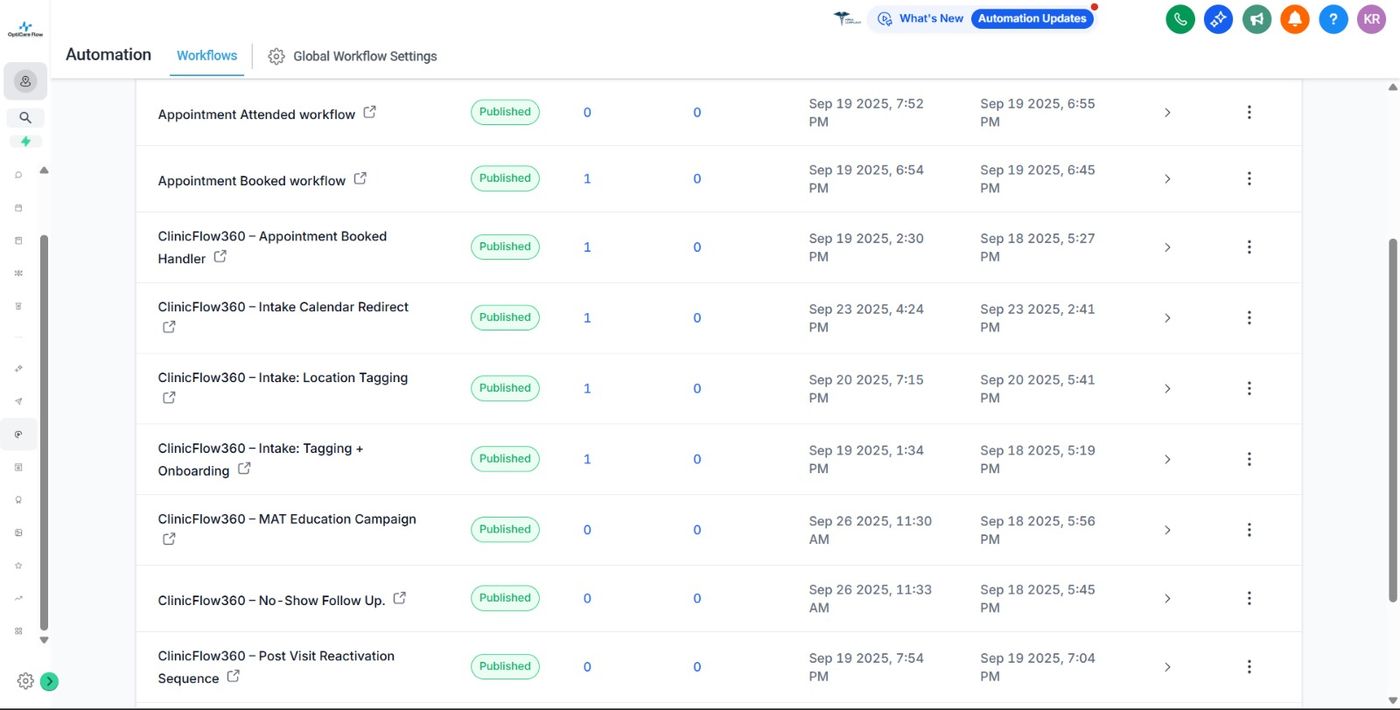1400x710 pixels.
Task: Expand chevron on No-Show Follow Up row
Action: (1167, 598)
